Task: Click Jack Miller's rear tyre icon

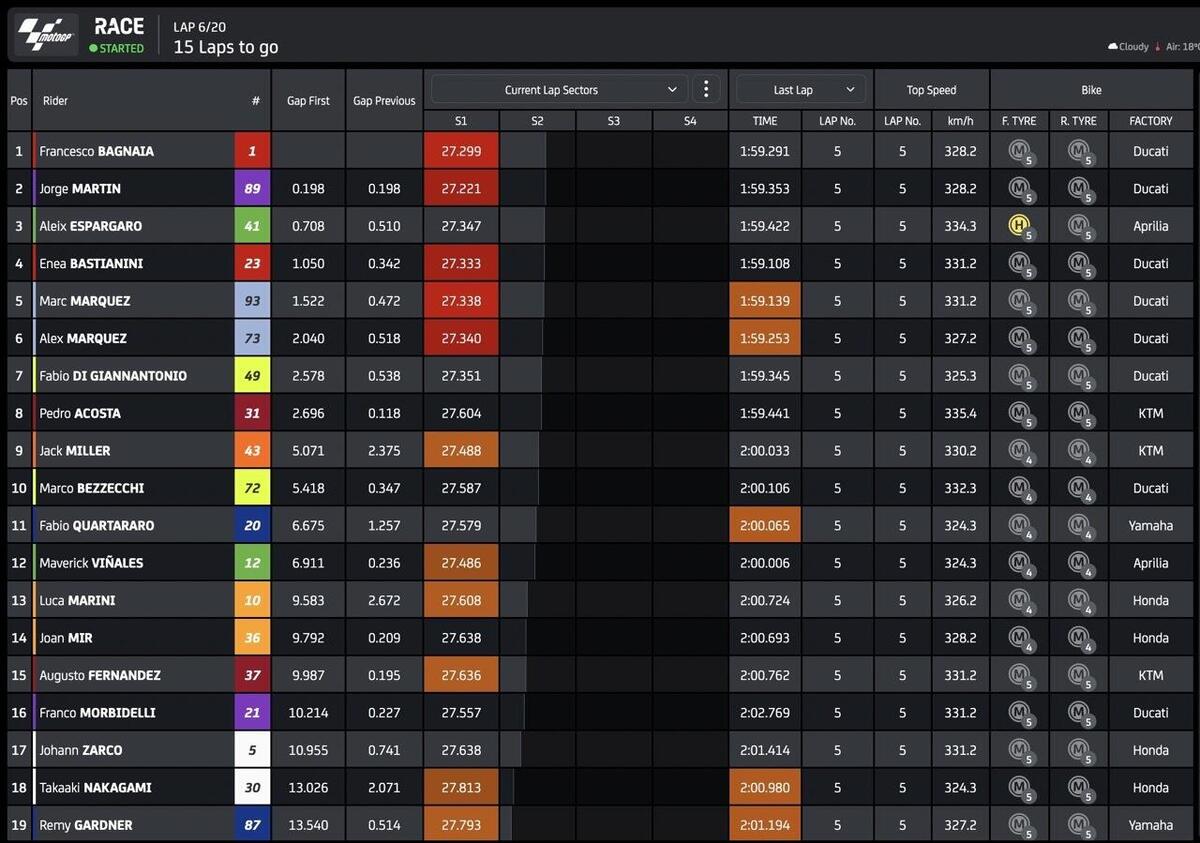Action: click(x=1078, y=451)
